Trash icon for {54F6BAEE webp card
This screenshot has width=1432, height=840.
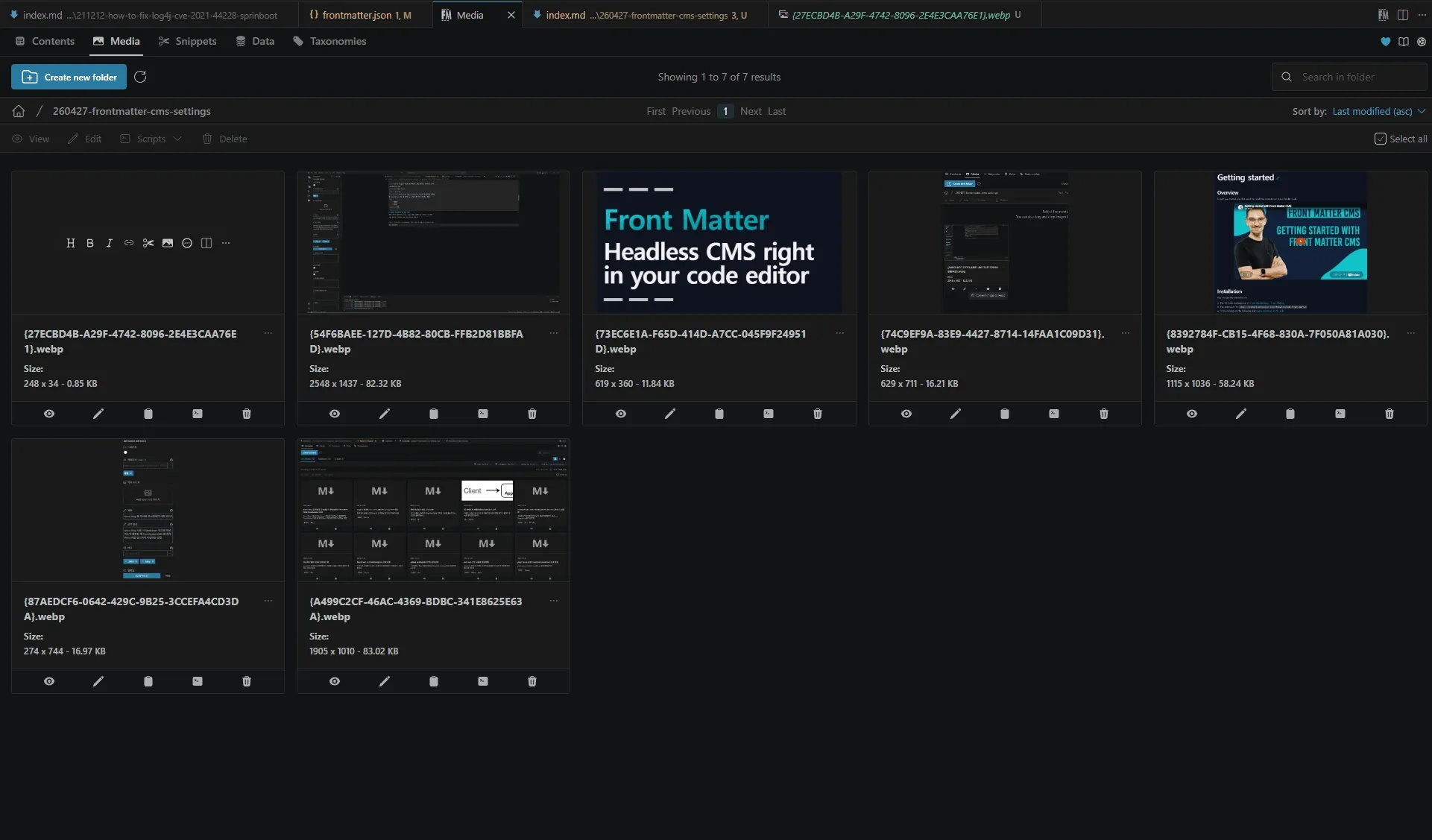pyautogui.click(x=532, y=414)
